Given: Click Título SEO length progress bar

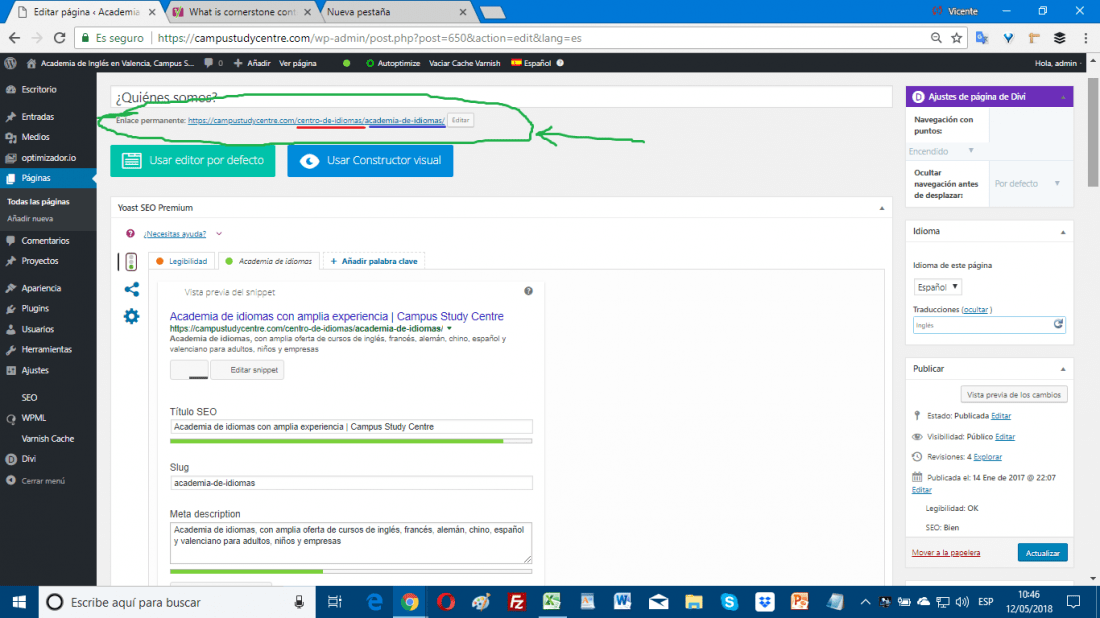Looking at the screenshot, I should point(351,441).
